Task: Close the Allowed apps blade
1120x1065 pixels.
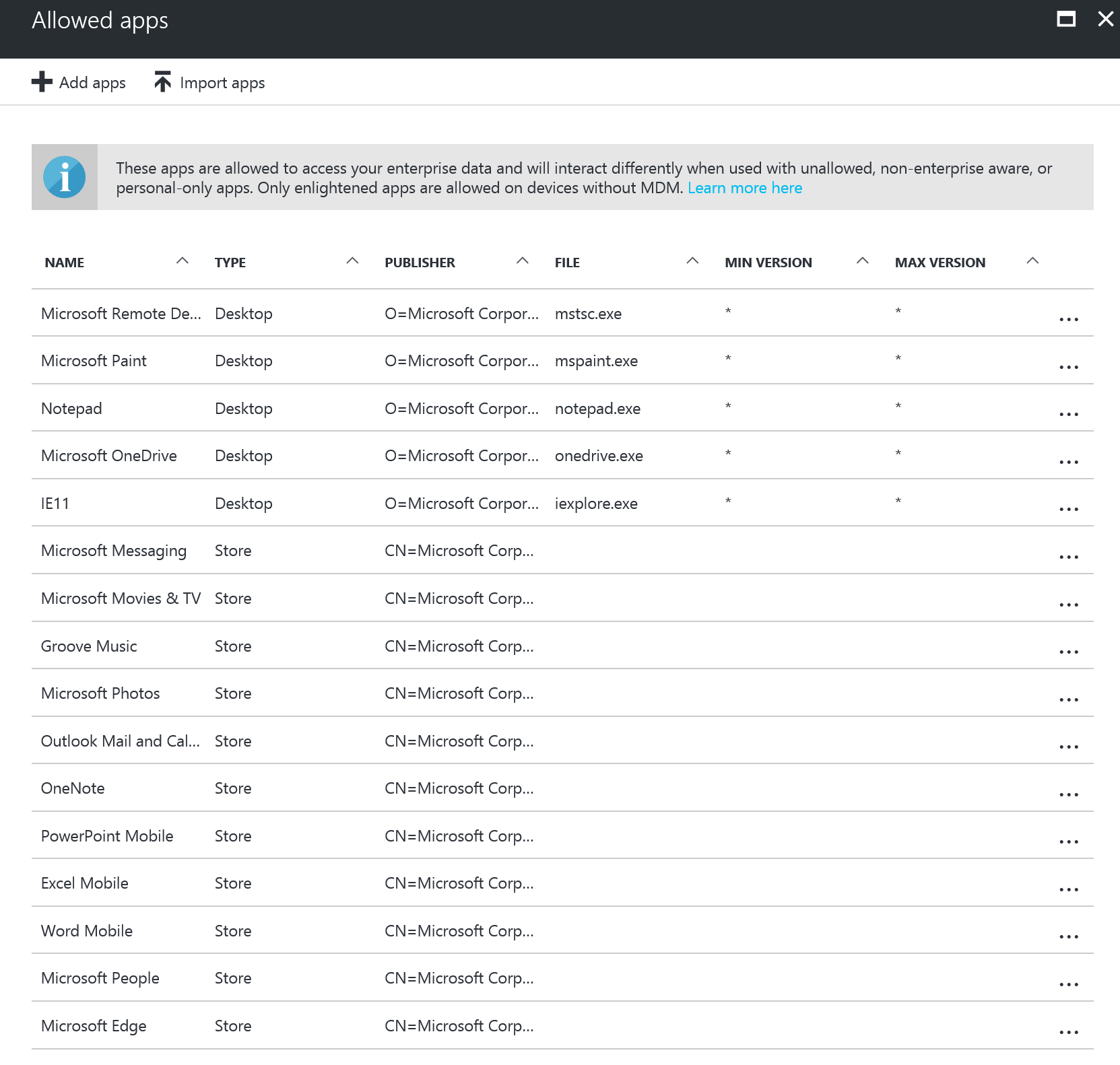Action: 1105,19
